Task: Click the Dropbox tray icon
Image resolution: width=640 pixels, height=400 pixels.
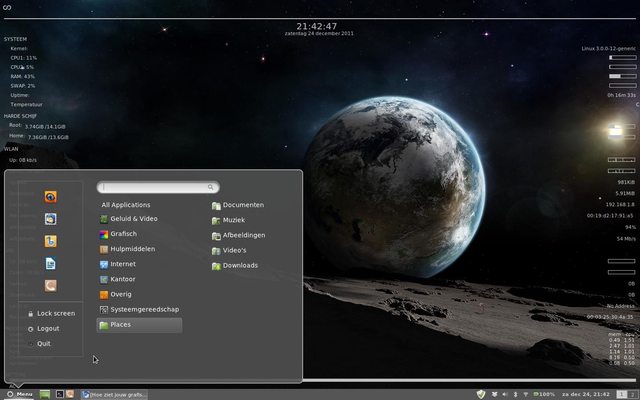Action: (x=495, y=394)
